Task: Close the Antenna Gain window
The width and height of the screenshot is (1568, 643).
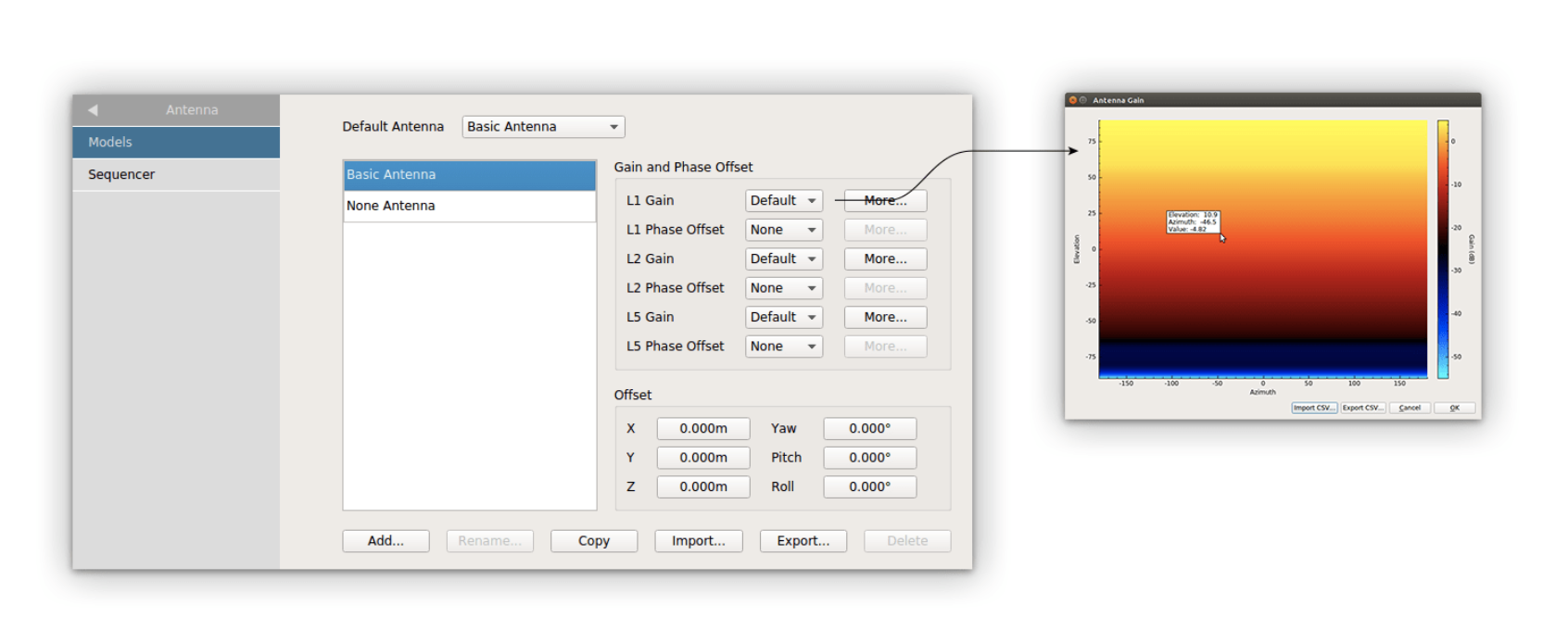Action: pyautogui.click(x=1072, y=100)
